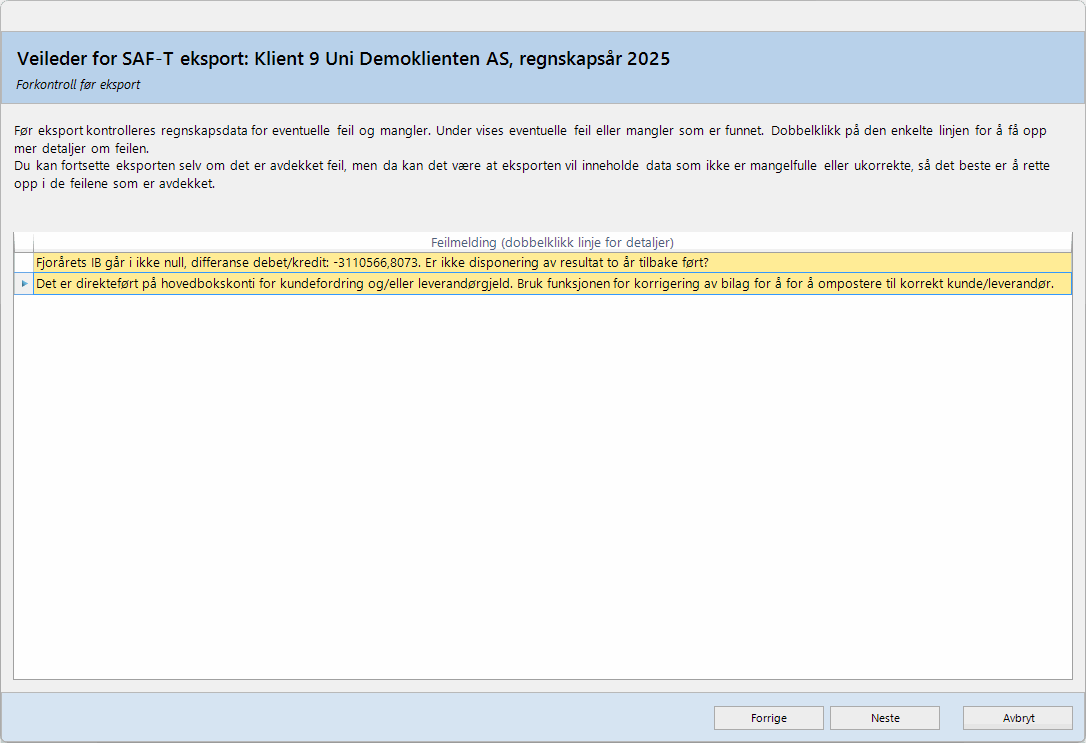Cancel the wizard with Avbryt
Screen dimensions: 1086x743
(x=1017, y=718)
